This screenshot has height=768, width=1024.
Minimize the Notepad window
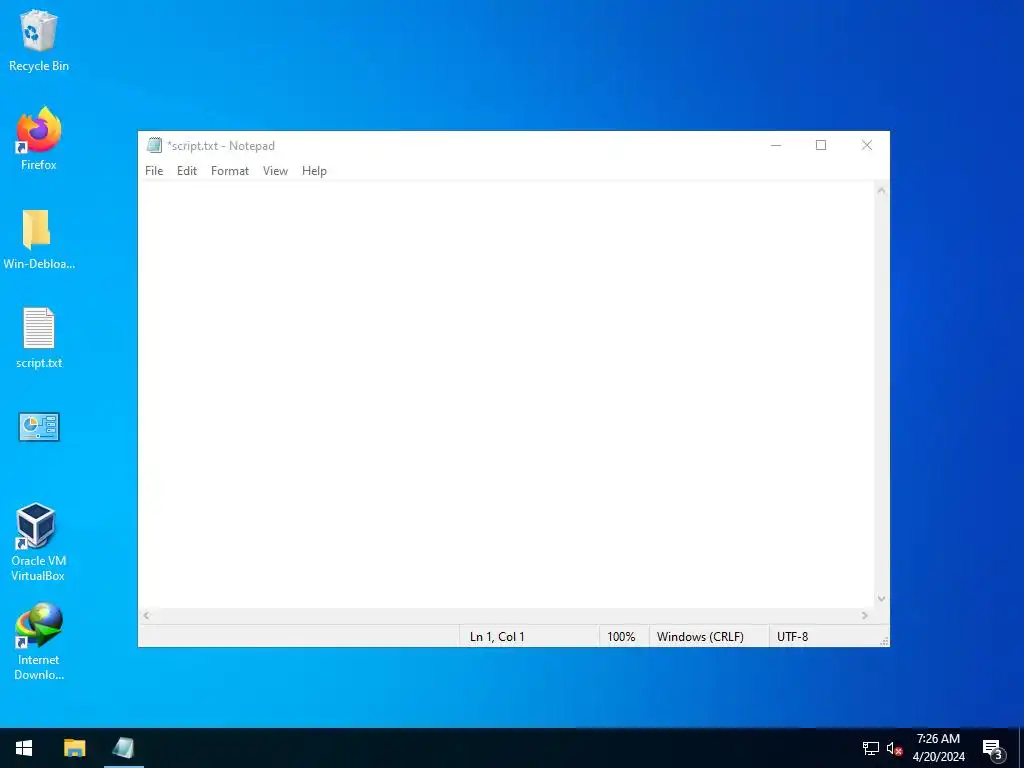click(776, 145)
